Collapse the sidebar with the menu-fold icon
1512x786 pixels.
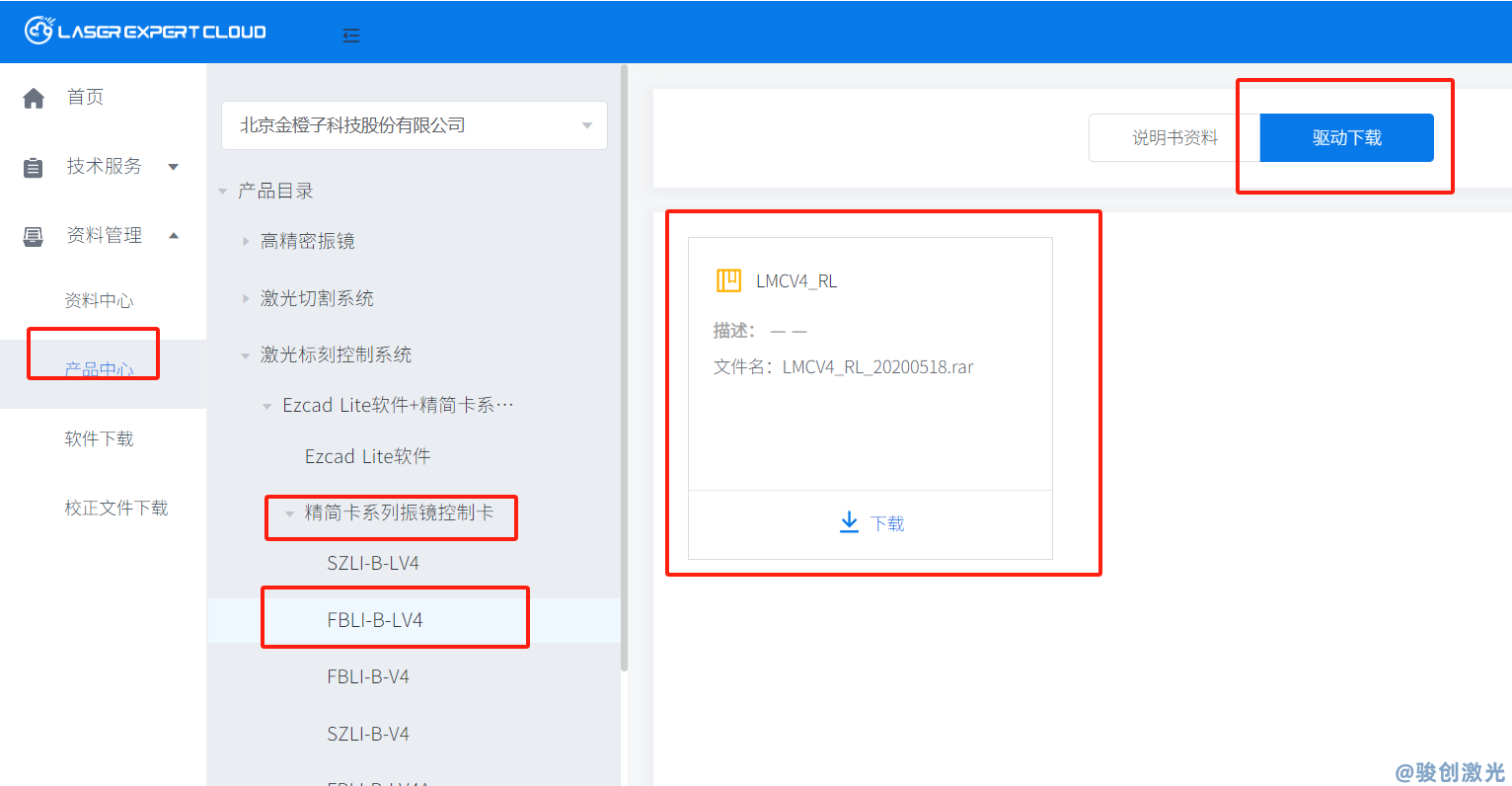(x=350, y=36)
